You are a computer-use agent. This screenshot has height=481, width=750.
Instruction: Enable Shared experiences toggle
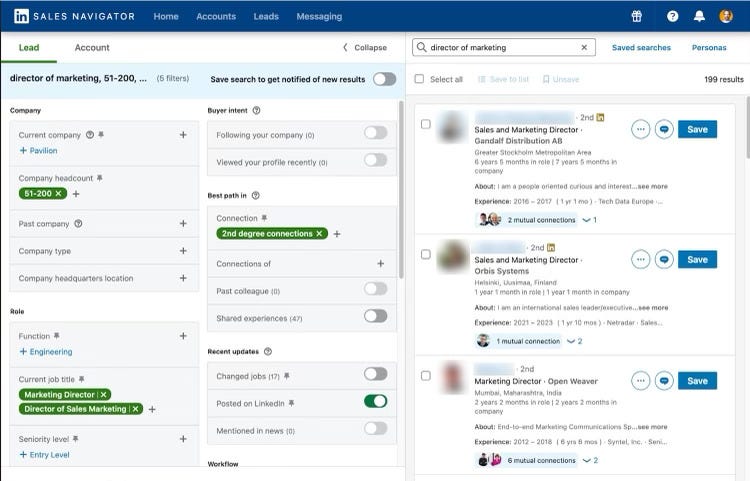375,316
